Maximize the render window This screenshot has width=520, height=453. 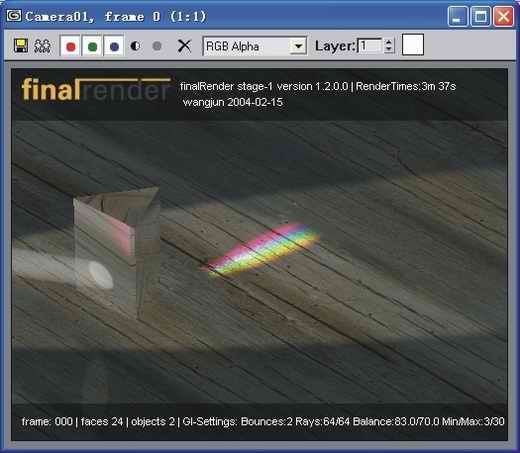tap(480, 16)
